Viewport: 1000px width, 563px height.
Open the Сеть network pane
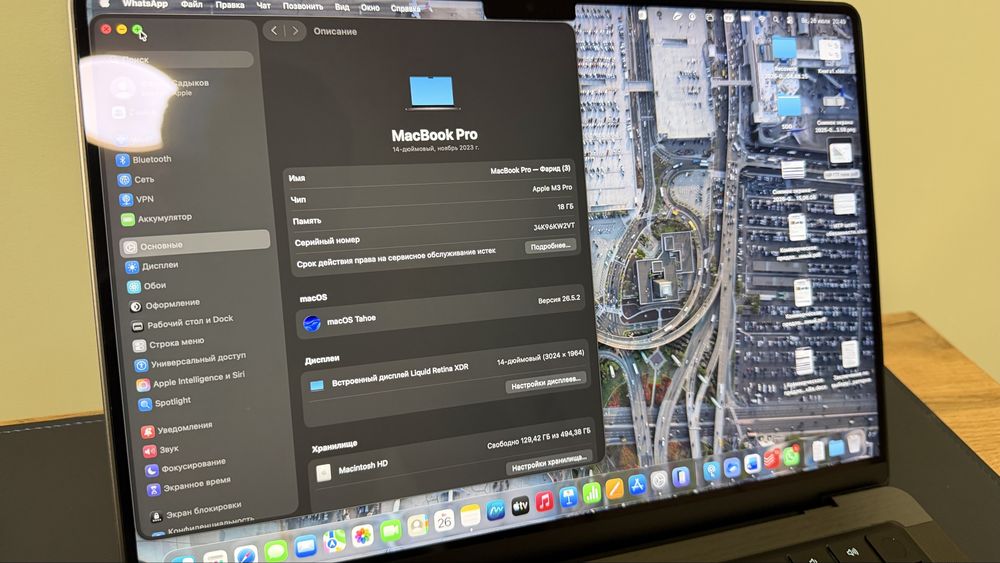coord(136,179)
